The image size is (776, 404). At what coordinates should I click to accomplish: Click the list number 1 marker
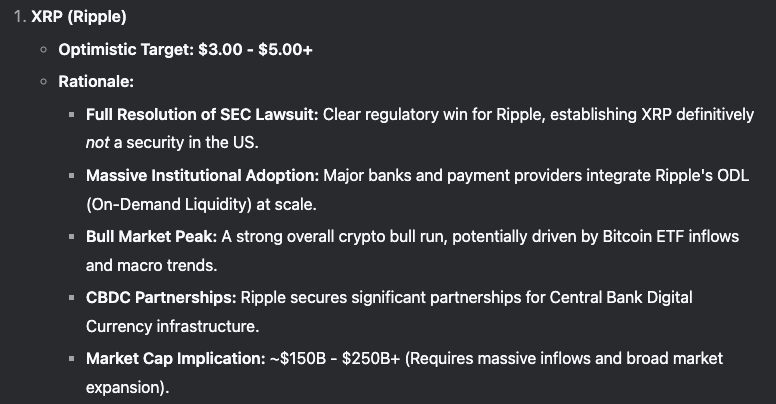(x=19, y=18)
